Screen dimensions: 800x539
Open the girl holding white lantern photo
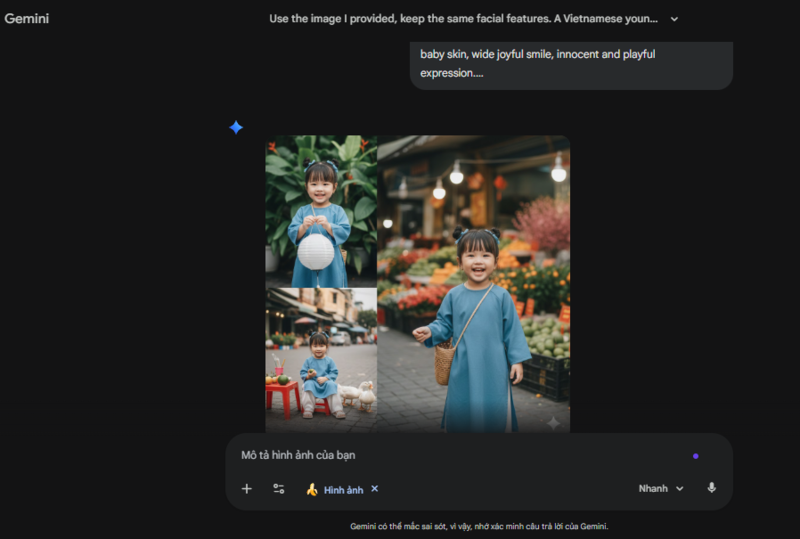[321, 211]
